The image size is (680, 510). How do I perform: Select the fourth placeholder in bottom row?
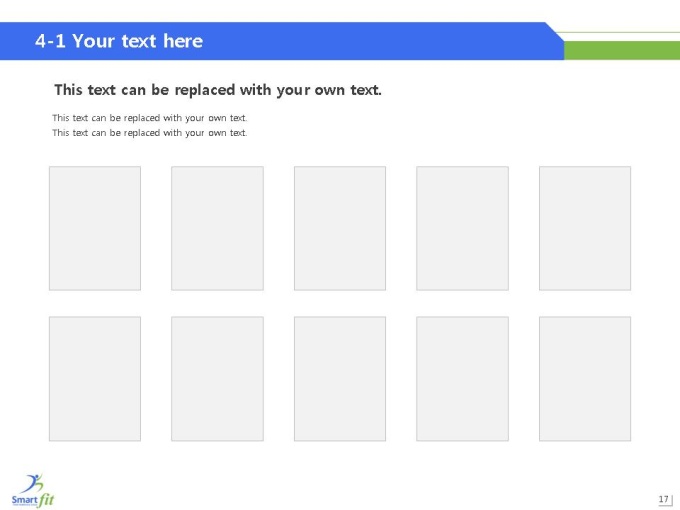point(462,379)
